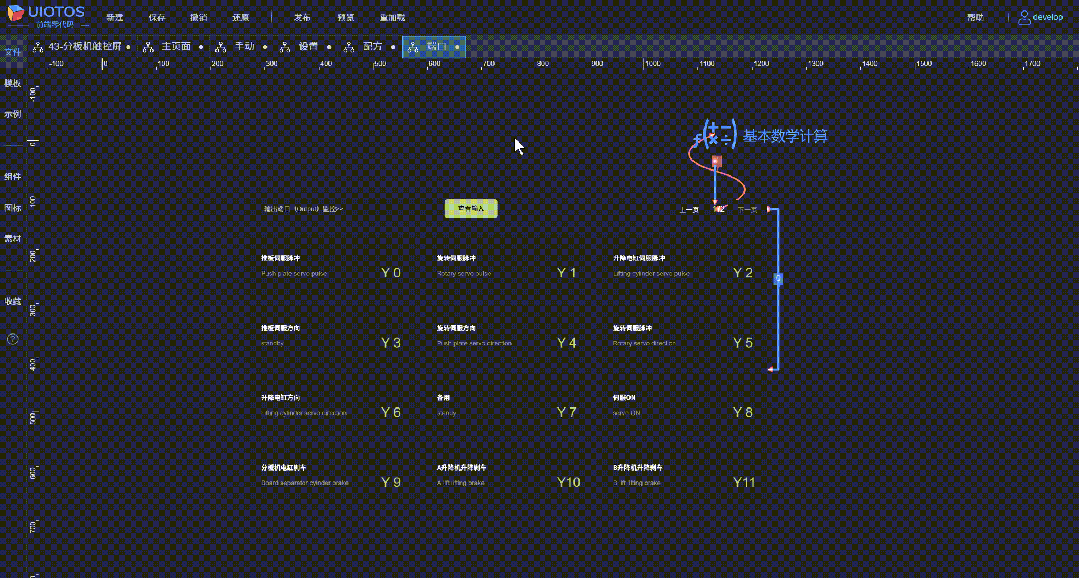This screenshot has width=1079, height=578.
Task: Select the 基本数学计算 label text
Action: (x=785, y=136)
